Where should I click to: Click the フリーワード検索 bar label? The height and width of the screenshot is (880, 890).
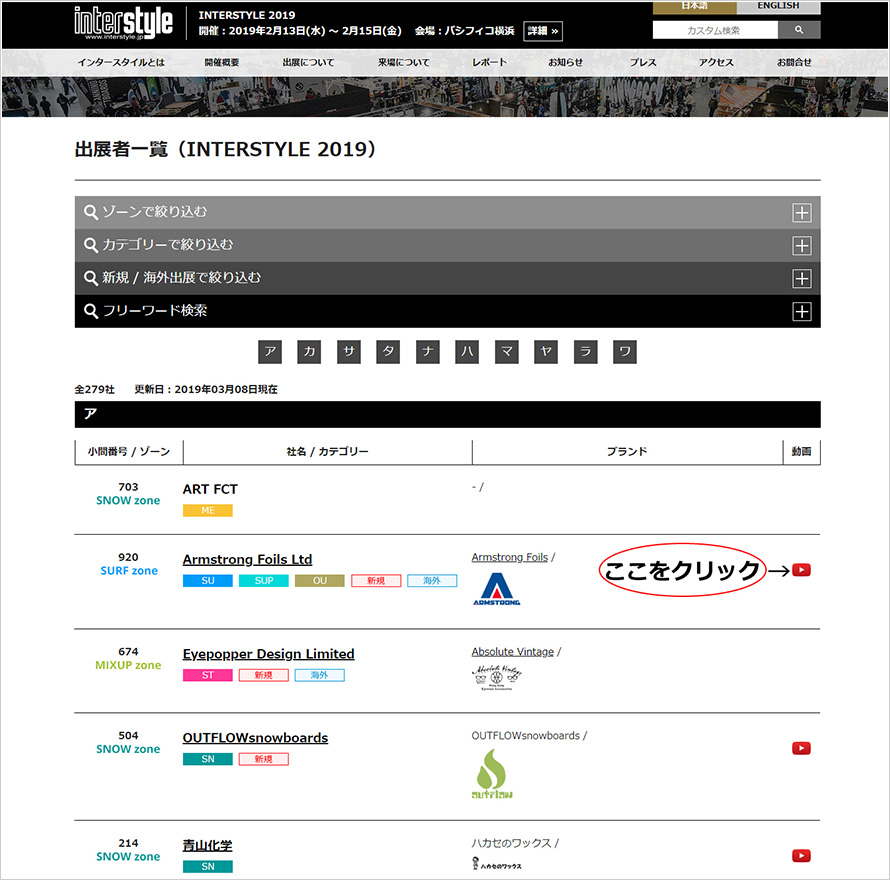(154, 311)
